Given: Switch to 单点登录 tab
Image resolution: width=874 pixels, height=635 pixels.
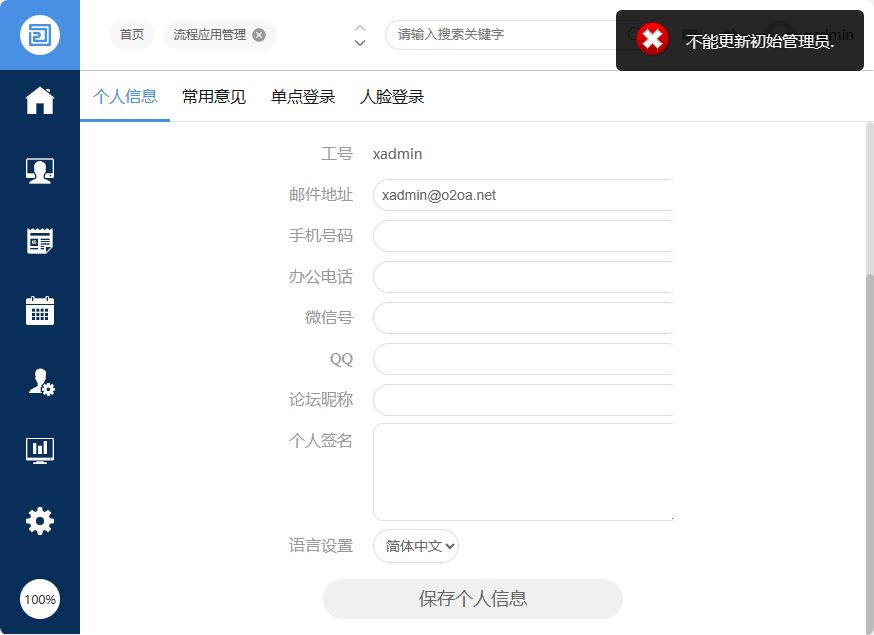Looking at the screenshot, I should click(303, 96).
